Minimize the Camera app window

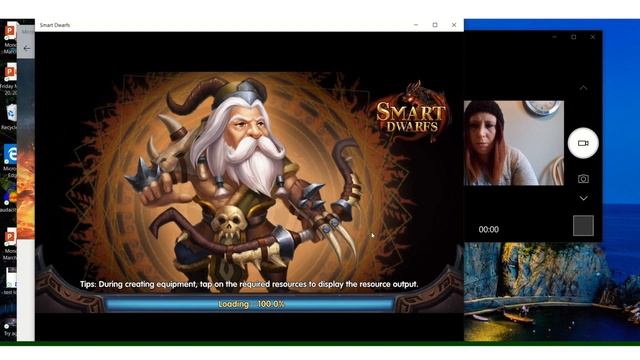pos(554,37)
